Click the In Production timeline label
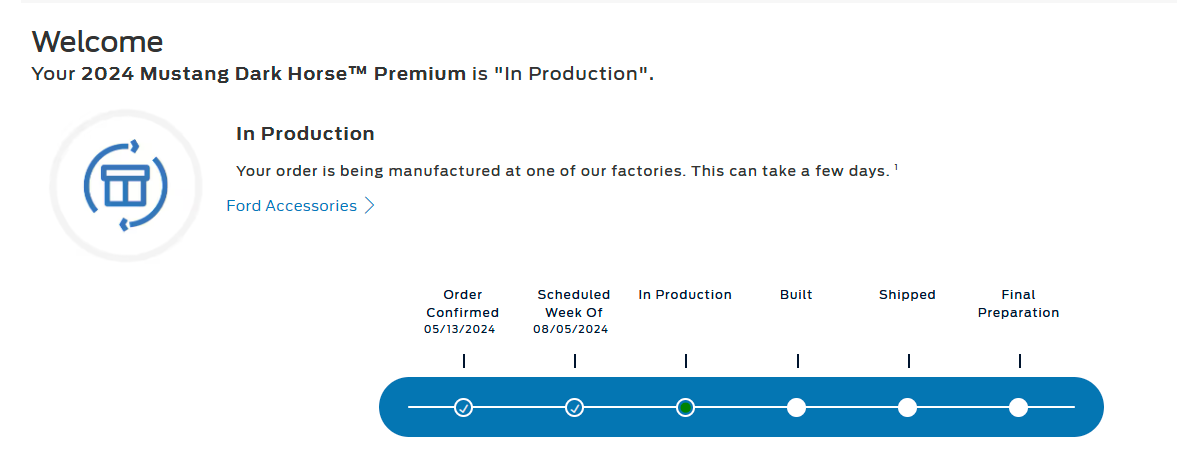This screenshot has width=1177, height=474. 685,294
